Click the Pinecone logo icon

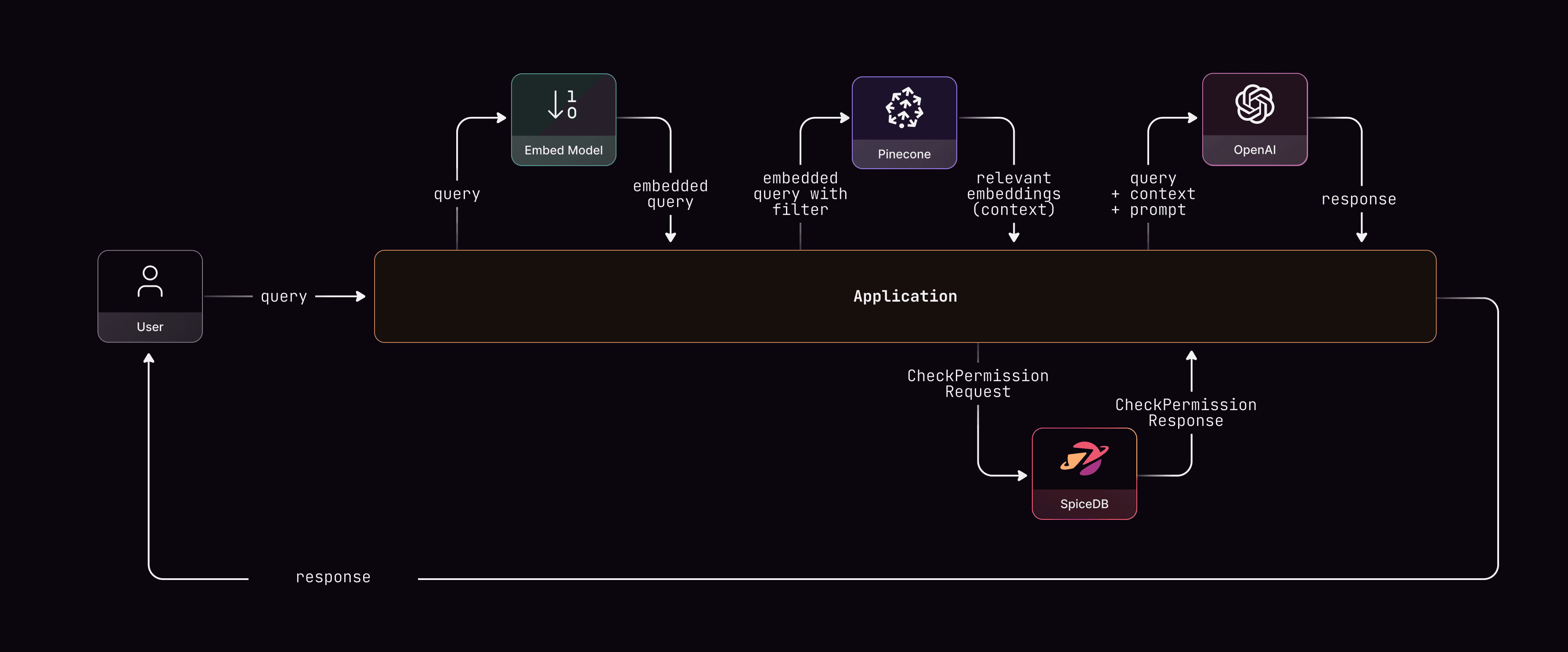point(904,108)
